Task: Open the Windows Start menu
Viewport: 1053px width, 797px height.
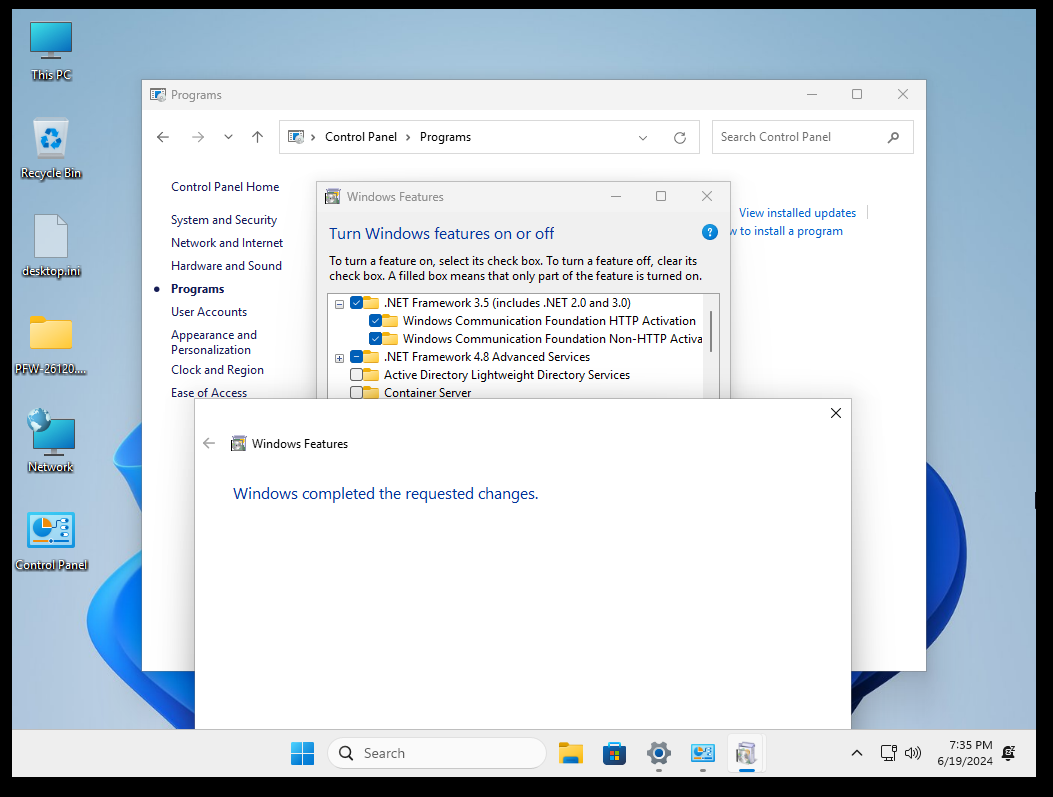Action: point(302,753)
